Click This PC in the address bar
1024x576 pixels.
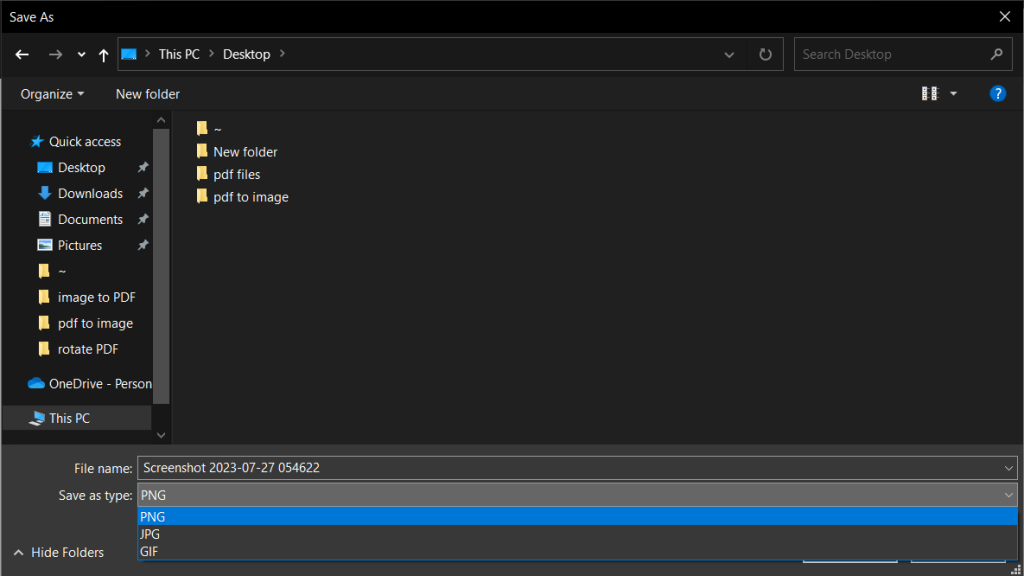tap(178, 54)
